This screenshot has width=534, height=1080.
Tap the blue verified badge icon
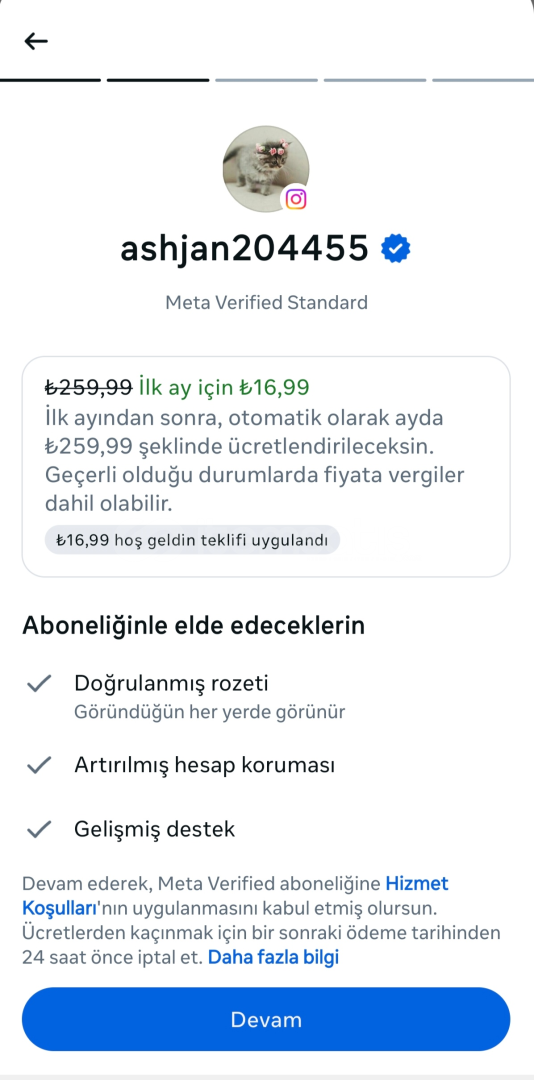coord(396,249)
